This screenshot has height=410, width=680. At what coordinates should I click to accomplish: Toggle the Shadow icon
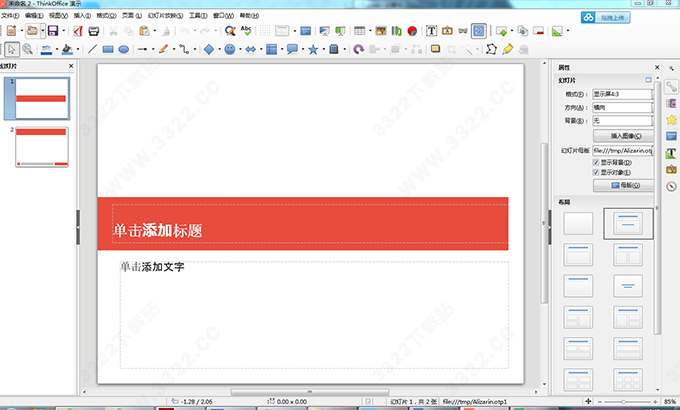point(435,49)
